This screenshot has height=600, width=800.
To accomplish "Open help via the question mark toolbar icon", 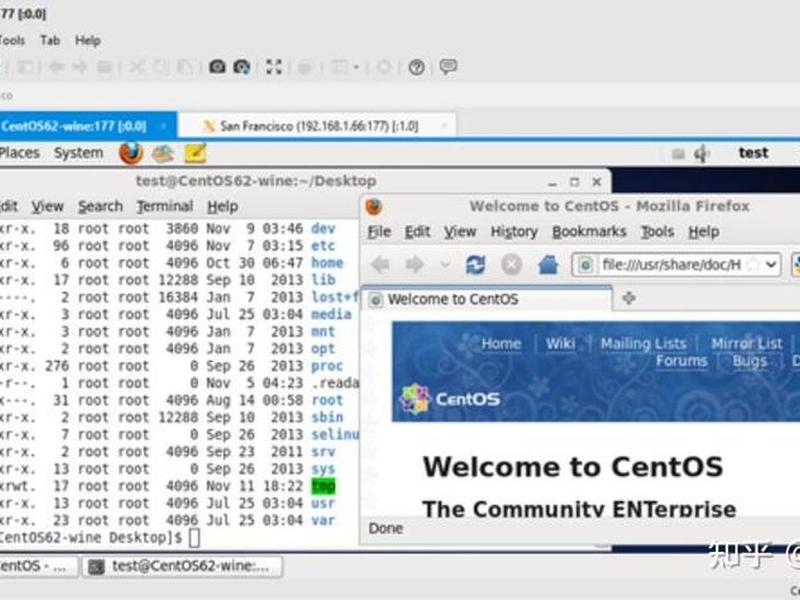I will pyautogui.click(x=417, y=67).
